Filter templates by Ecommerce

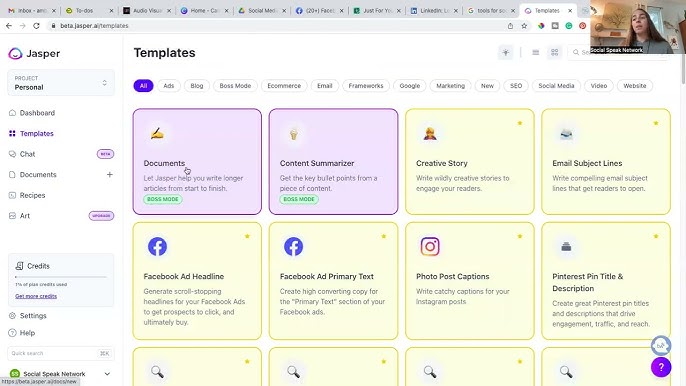284,86
